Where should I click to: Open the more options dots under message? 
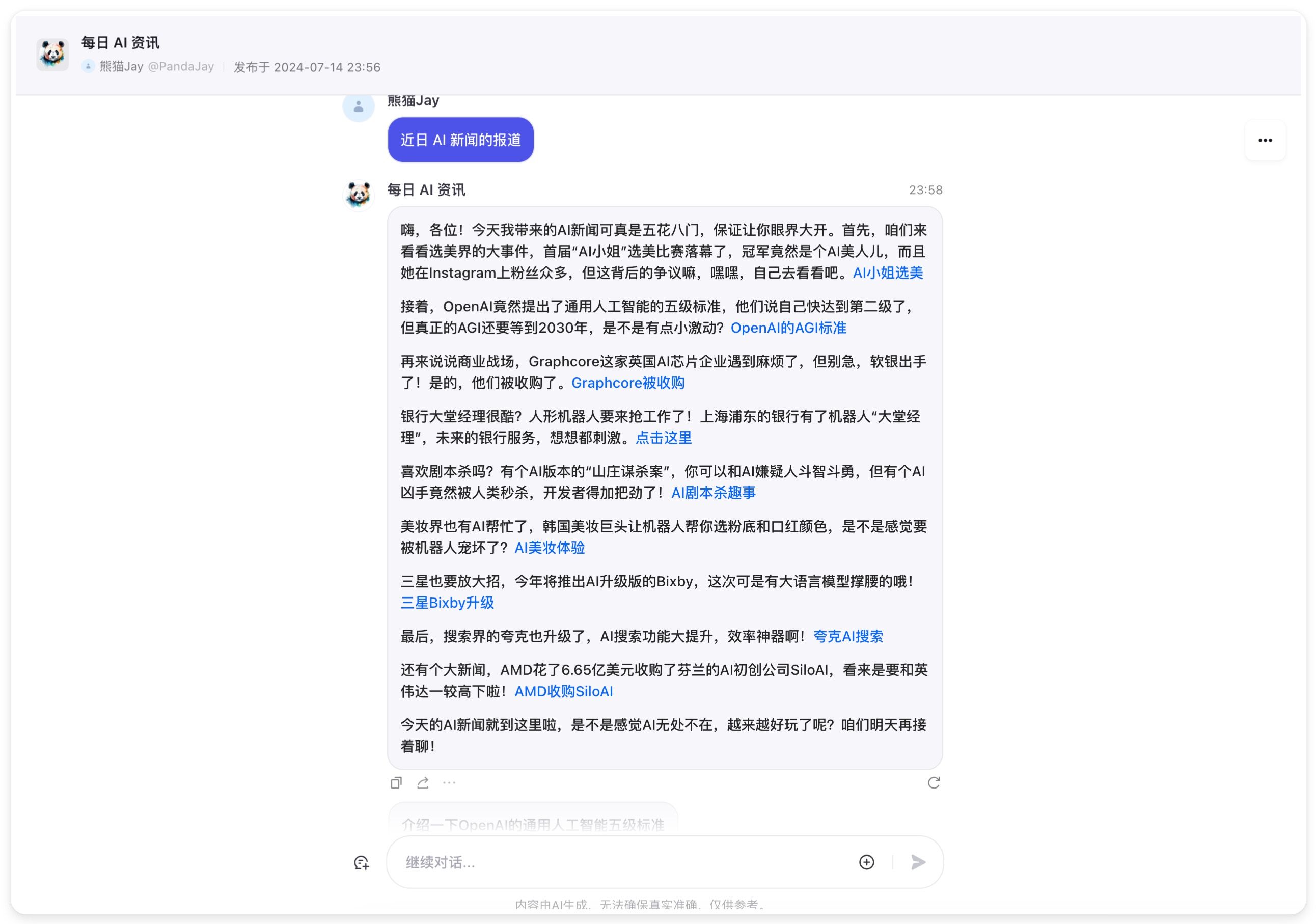449,782
